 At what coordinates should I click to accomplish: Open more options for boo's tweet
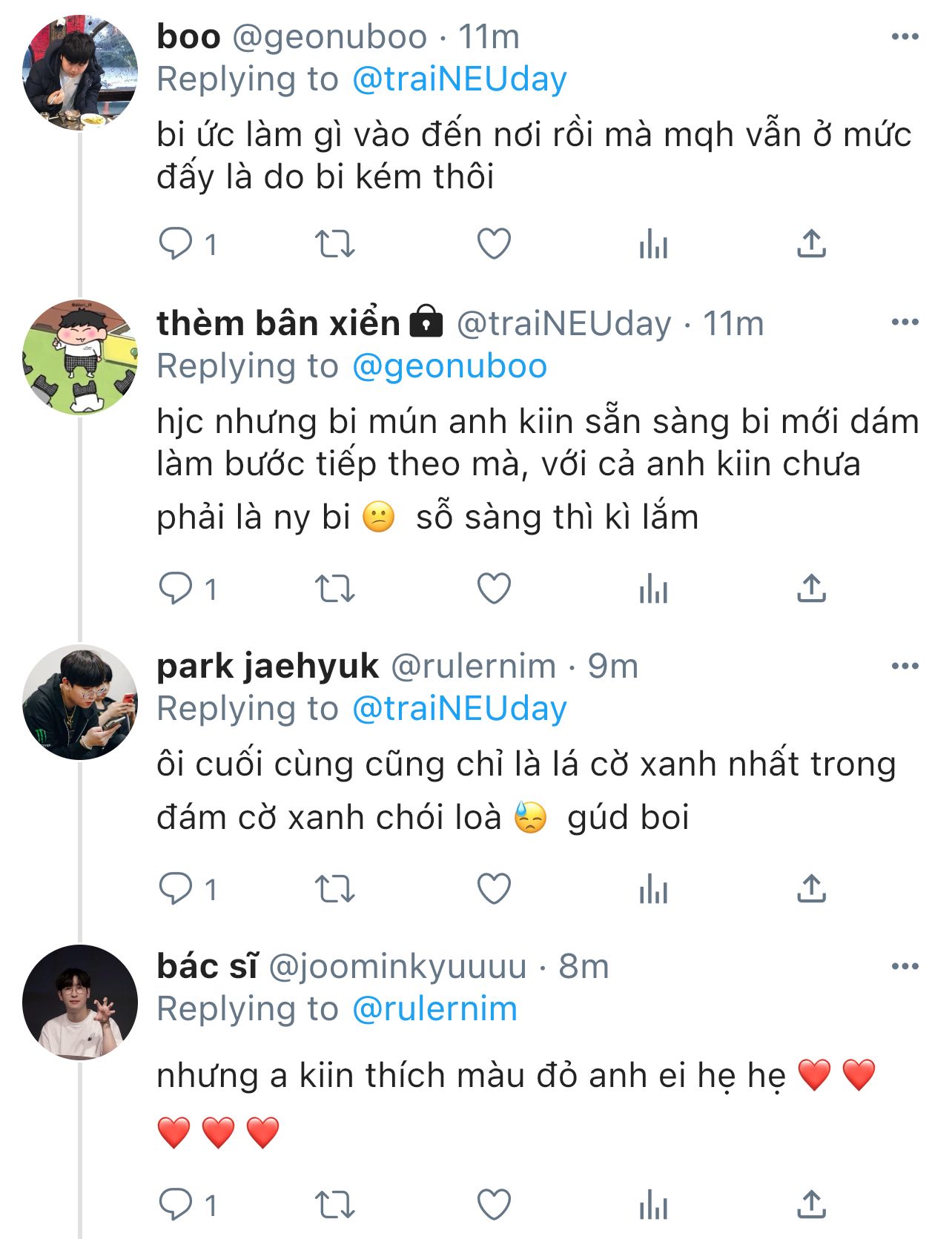[905, 36]
